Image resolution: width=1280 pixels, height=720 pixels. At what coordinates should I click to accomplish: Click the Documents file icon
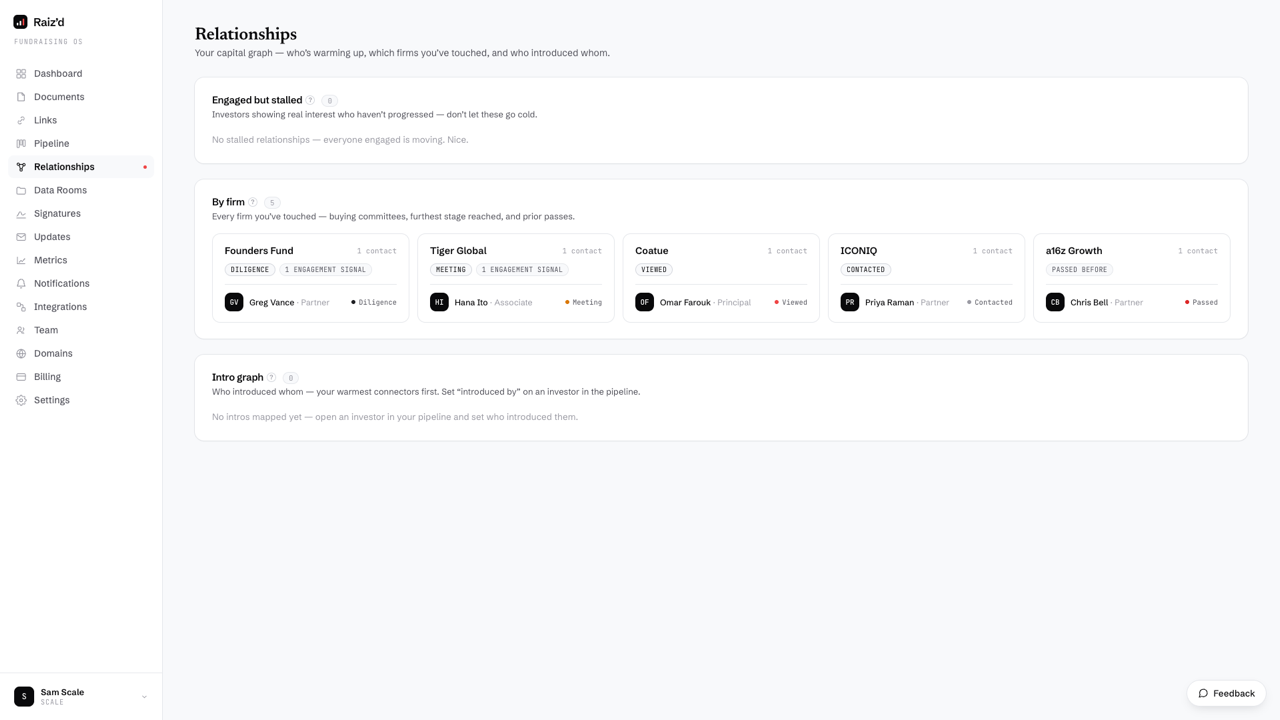[x=21, y=97]
